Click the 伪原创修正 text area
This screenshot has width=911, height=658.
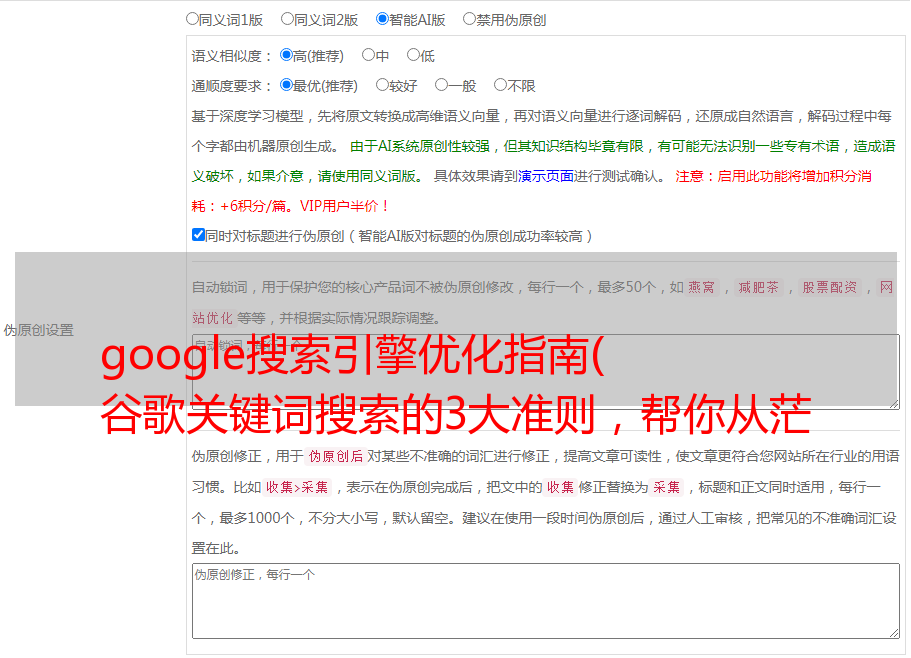[546, 601]
